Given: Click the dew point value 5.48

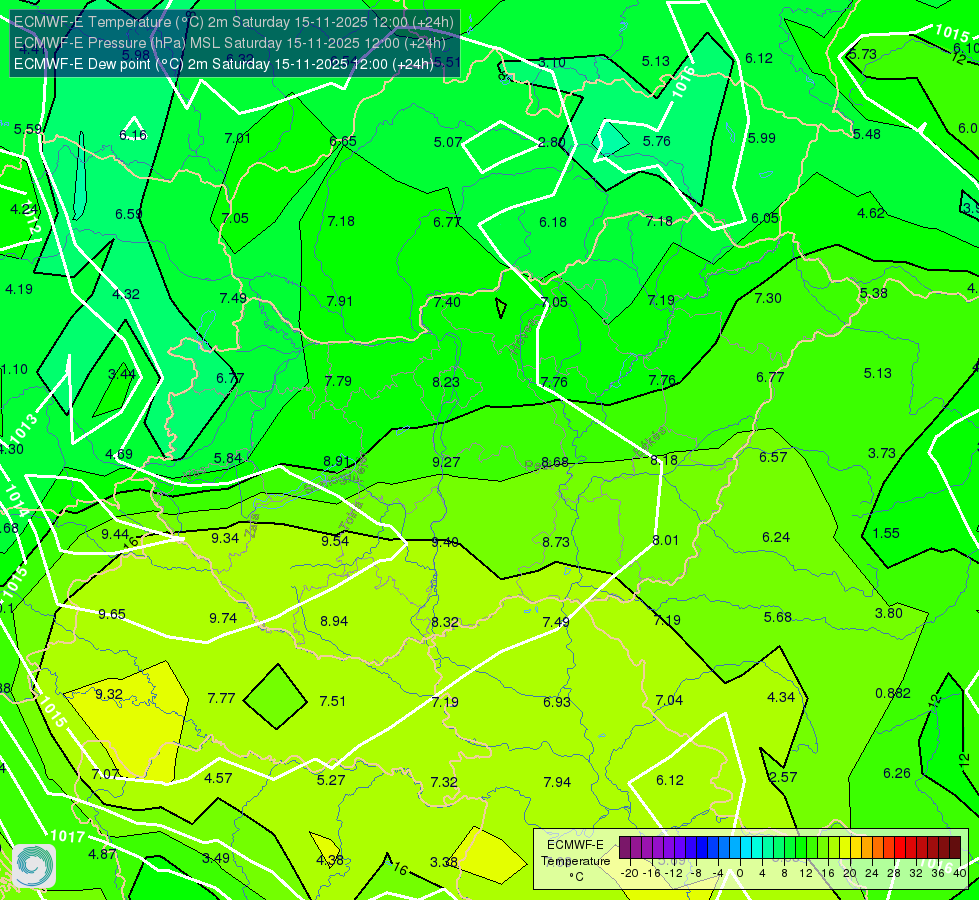Looking at the screenshot, I should point(867,134).
